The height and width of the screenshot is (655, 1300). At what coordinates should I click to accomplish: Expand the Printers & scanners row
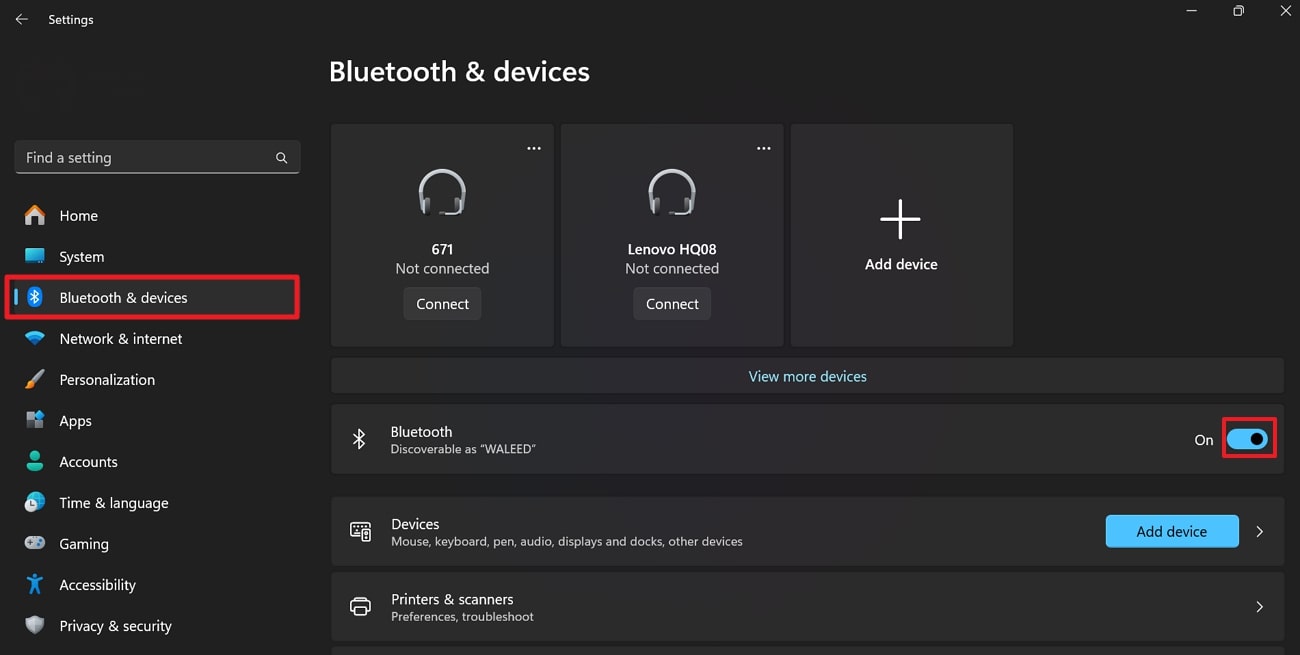point(1259,606)
